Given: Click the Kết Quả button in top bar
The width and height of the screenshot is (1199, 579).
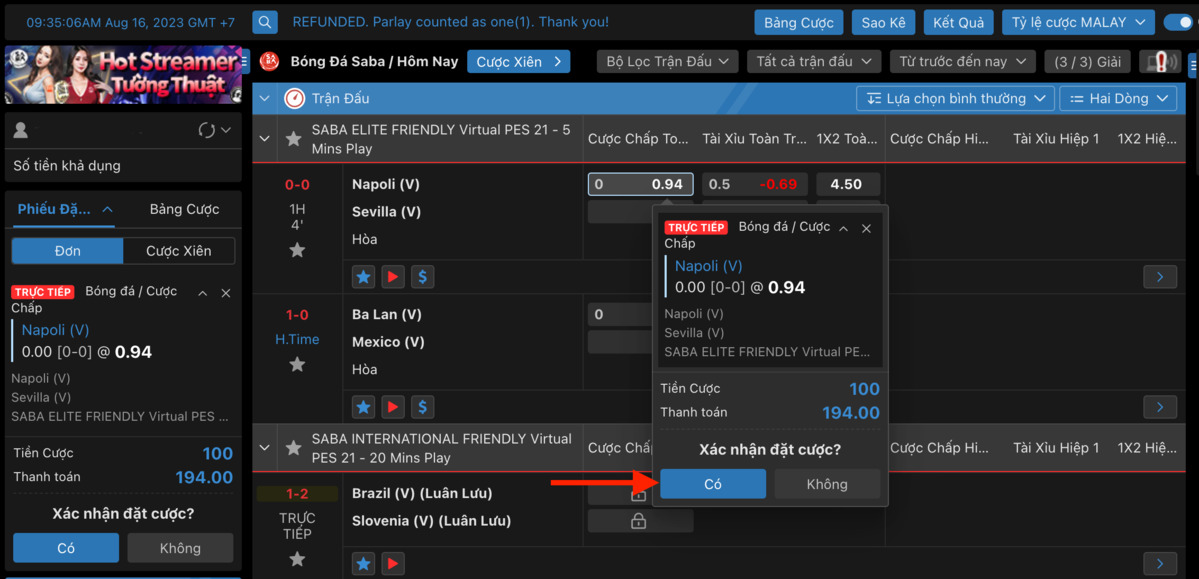Looking at the screenshot, I should 958,22.
